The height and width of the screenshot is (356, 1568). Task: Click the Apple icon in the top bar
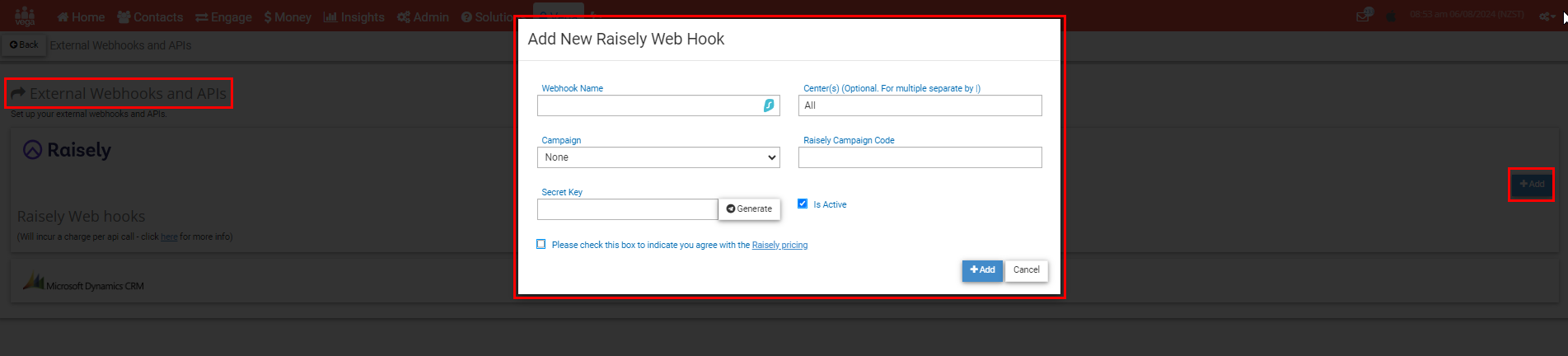pos(1391,16)
